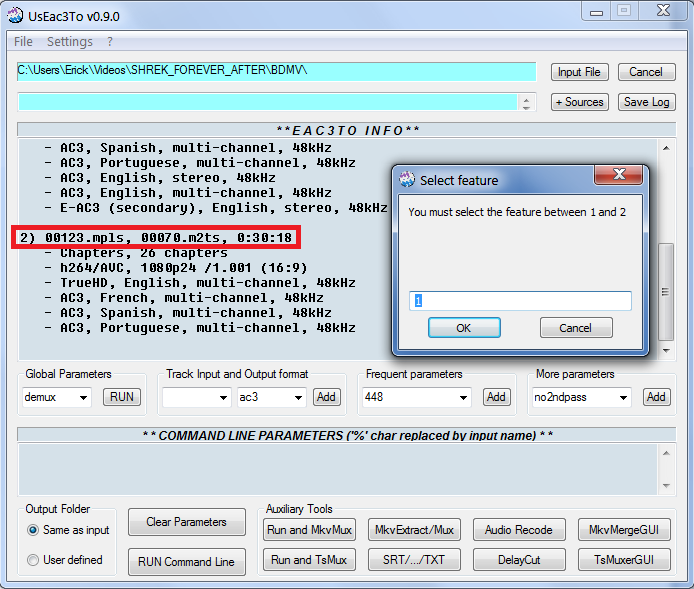The image size is (694, 589).
Task: Click the sources field spinner up arrow
Action: pos(526,100)
